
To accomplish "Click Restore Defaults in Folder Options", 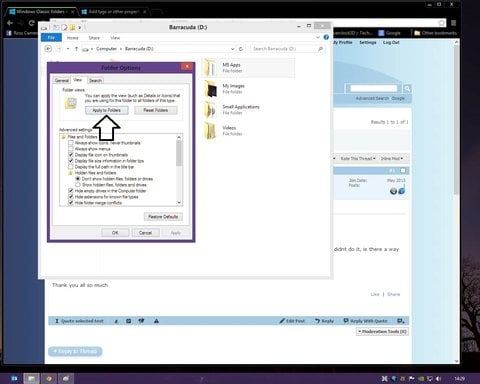I will click(x=163, y=217).
